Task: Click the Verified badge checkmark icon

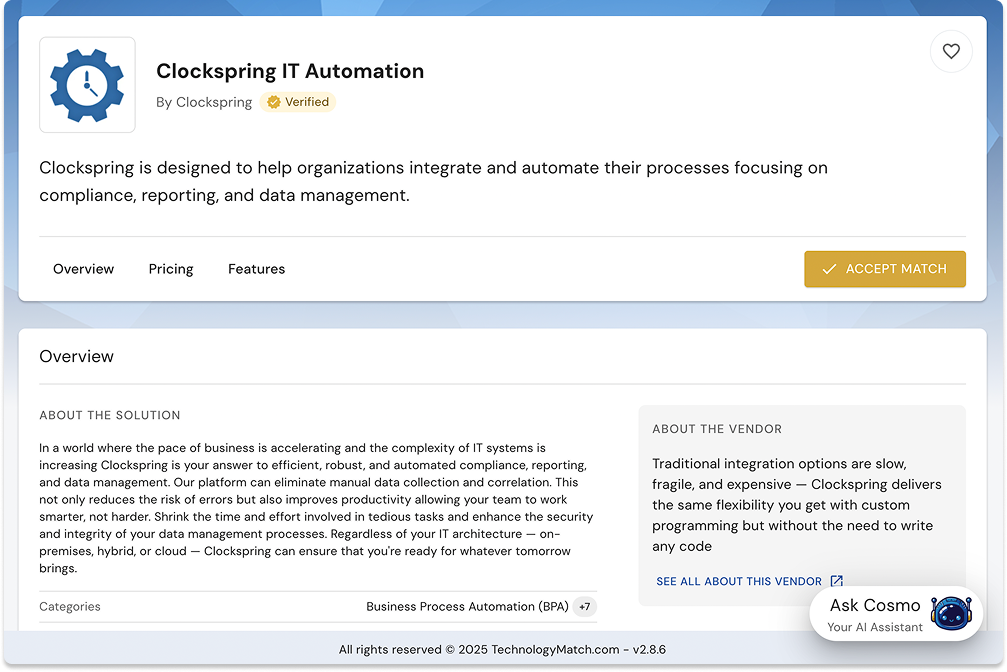Action: pyautogui.click(x=274, y=102)
